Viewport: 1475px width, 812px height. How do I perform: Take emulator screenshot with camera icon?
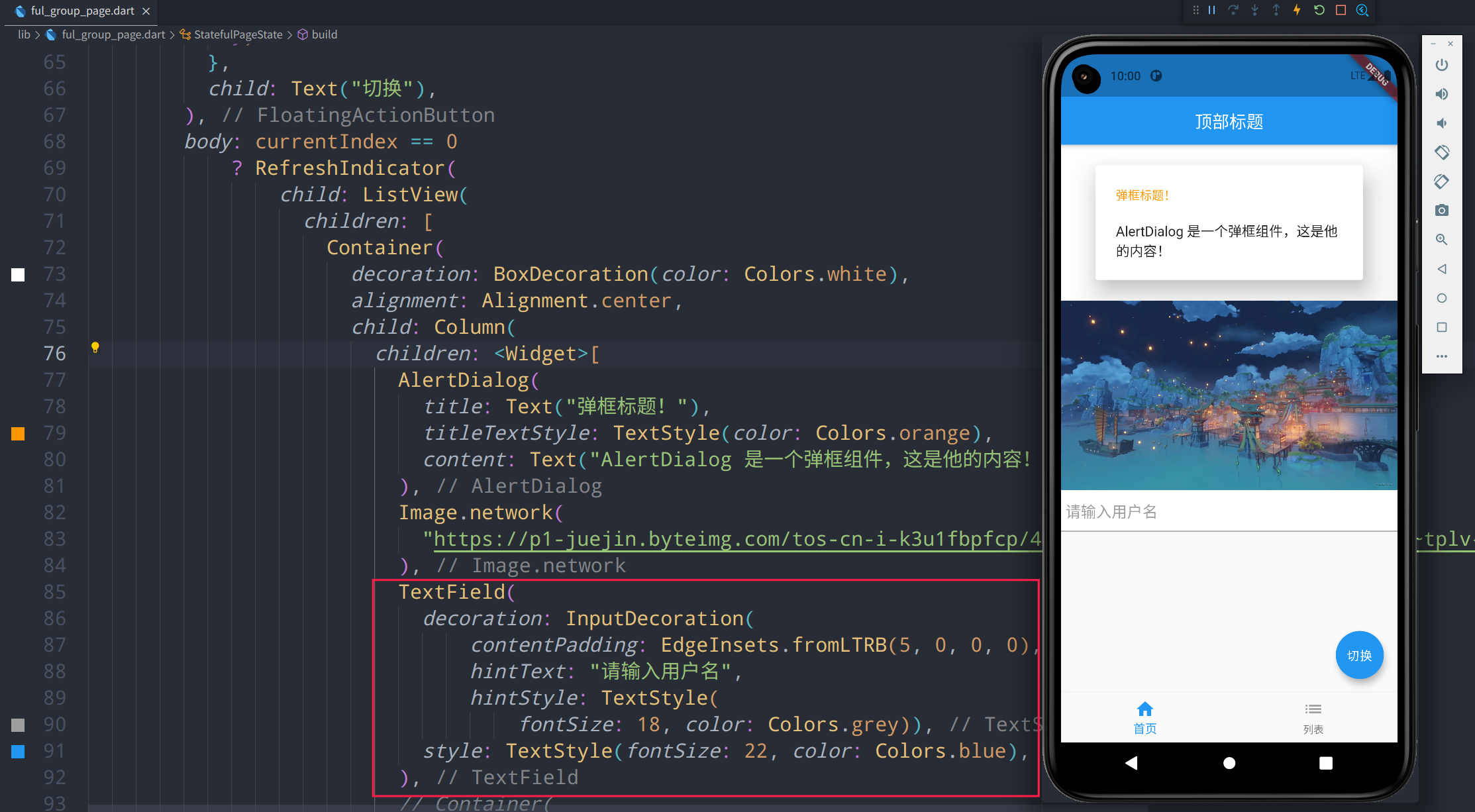point(1442,211)
